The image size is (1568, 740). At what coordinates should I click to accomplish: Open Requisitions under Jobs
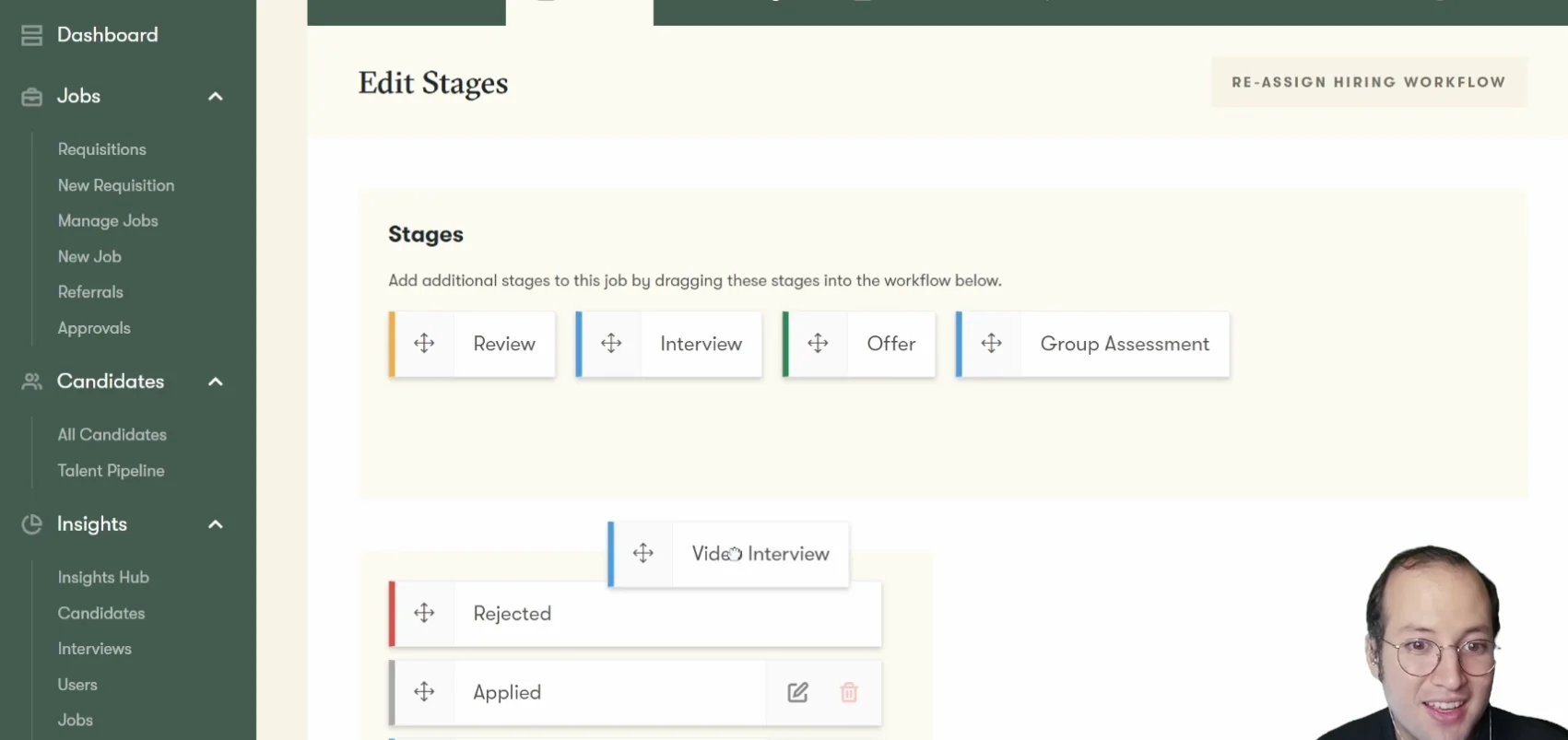click(101, 149)
